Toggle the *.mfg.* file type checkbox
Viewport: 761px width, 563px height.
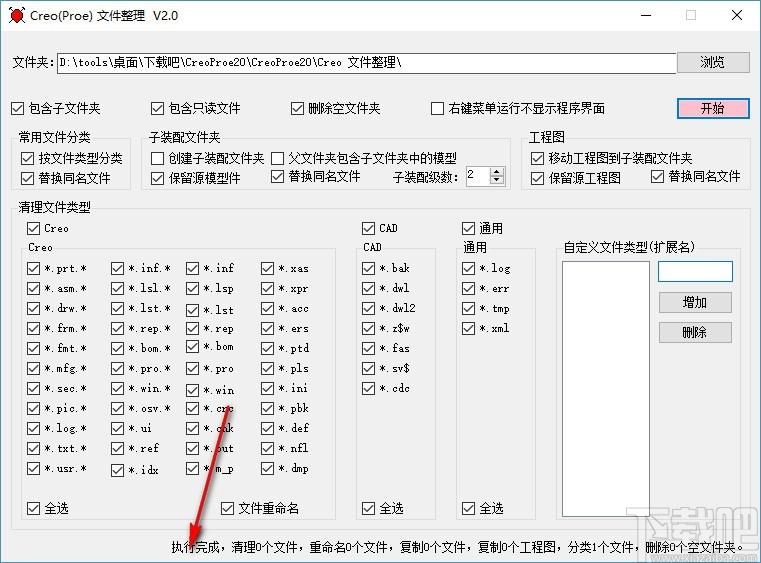click(33, 368)
